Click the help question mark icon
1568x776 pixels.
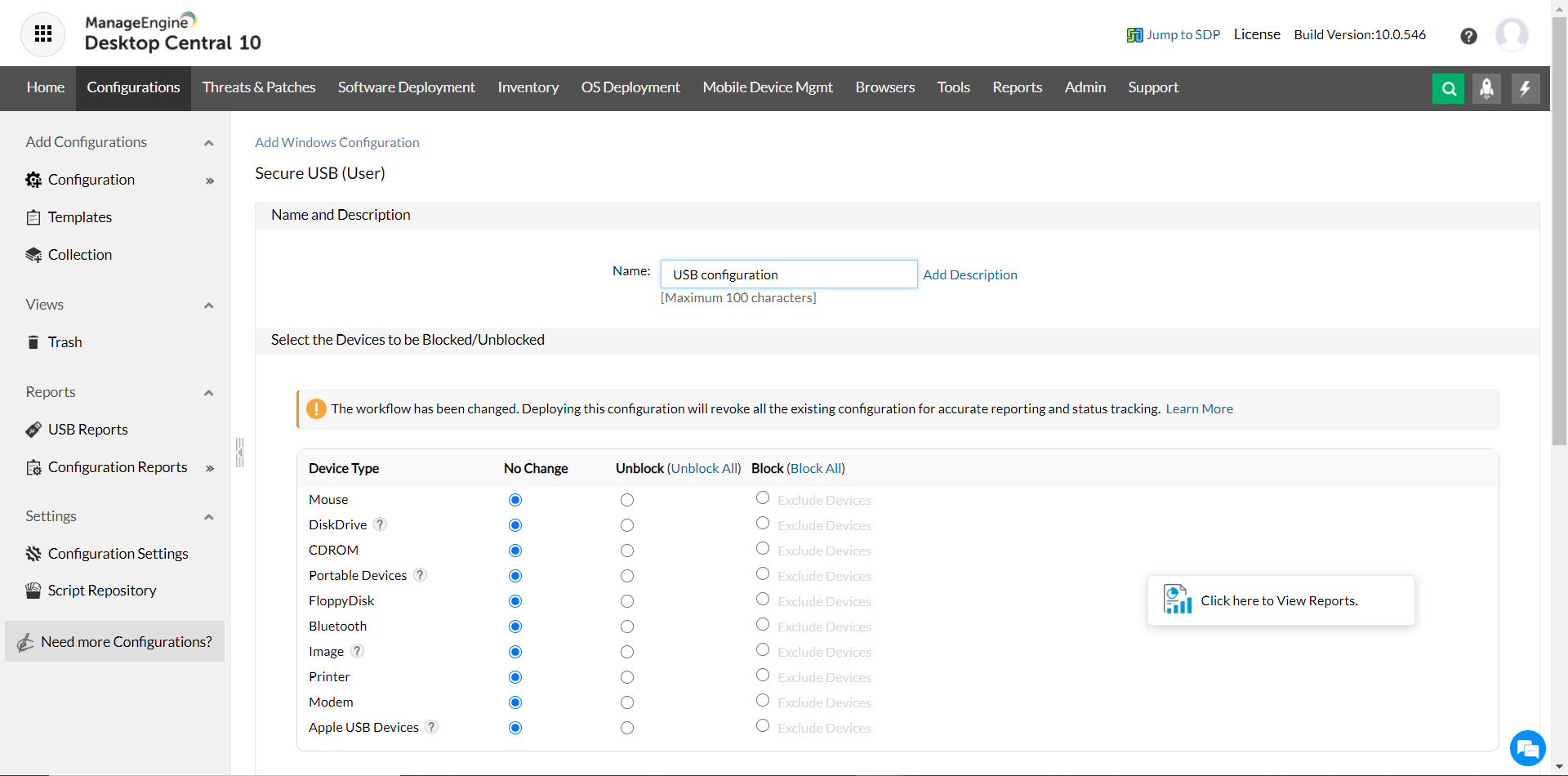coord(1468,36)
